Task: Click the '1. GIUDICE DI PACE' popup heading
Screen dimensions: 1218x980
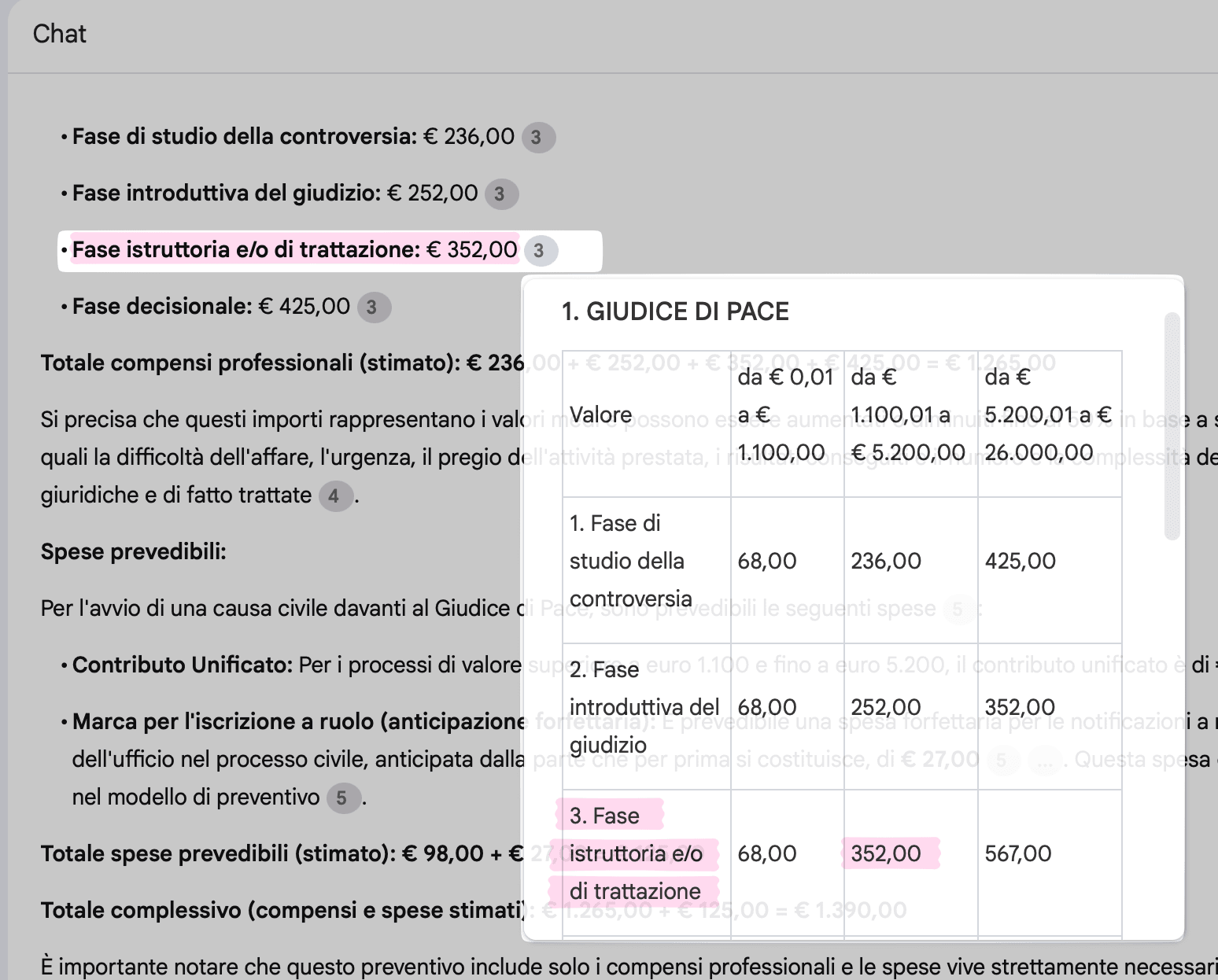Action: 675,311
